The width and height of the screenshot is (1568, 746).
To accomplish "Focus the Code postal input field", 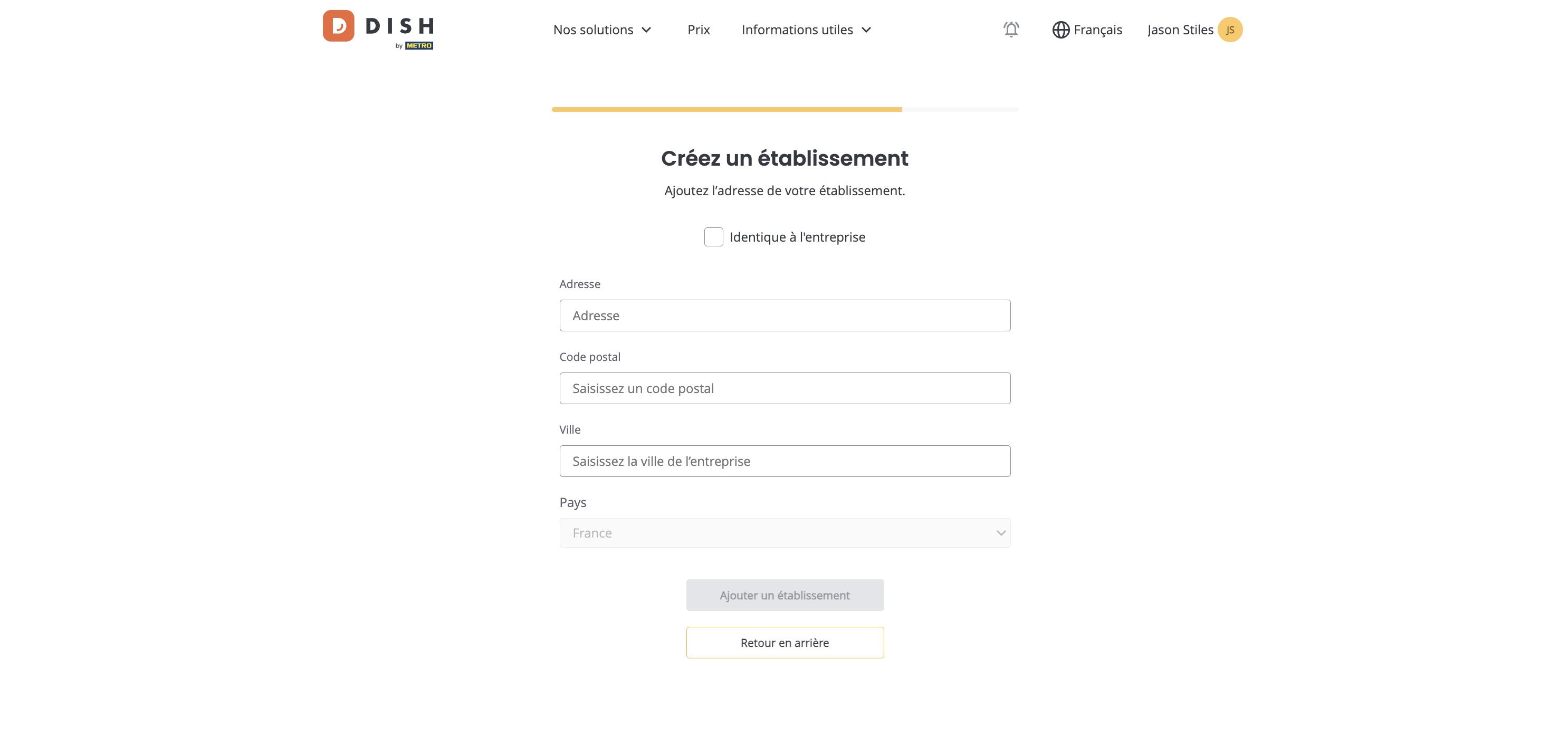I will pyautogui.click(x=785, y=388).
